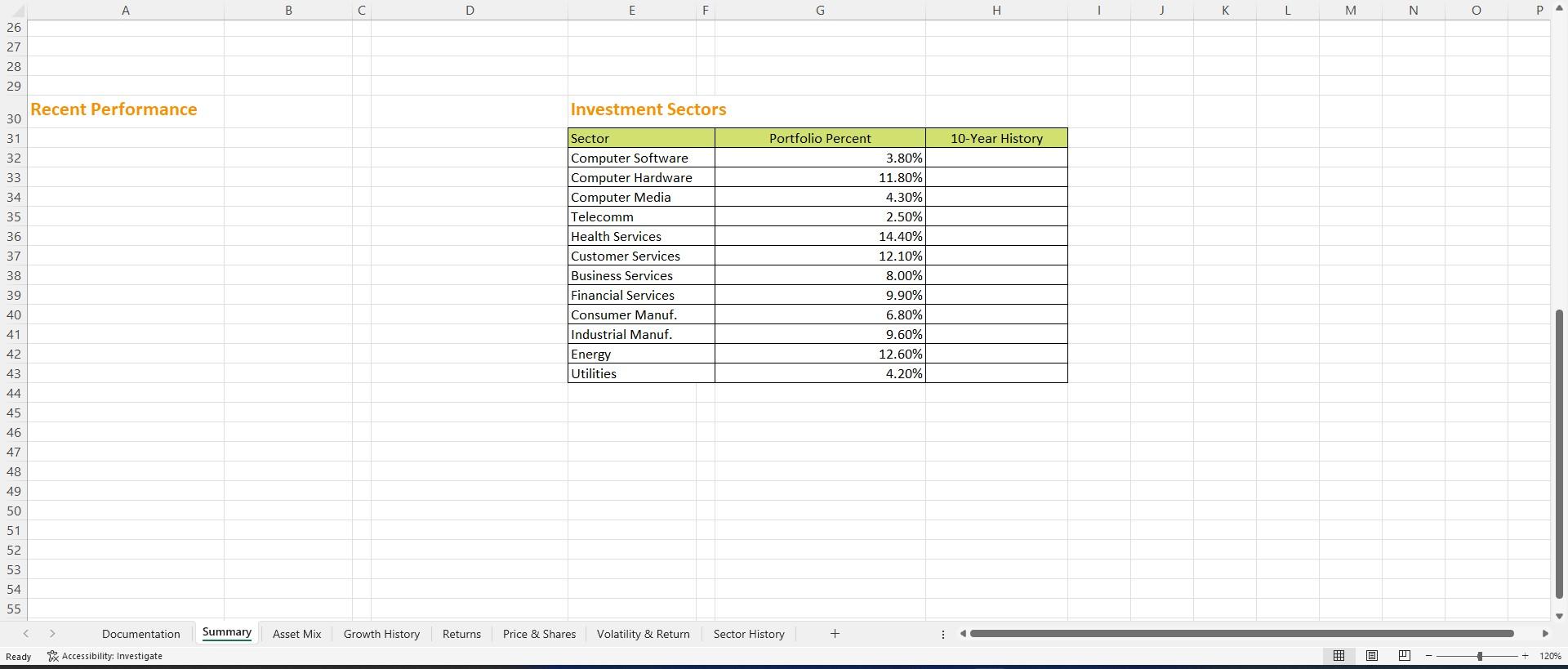This screenshot has width=1568, height=669.
Task: Open the Asset Mix sheet tab
Action: coord(296,634)
